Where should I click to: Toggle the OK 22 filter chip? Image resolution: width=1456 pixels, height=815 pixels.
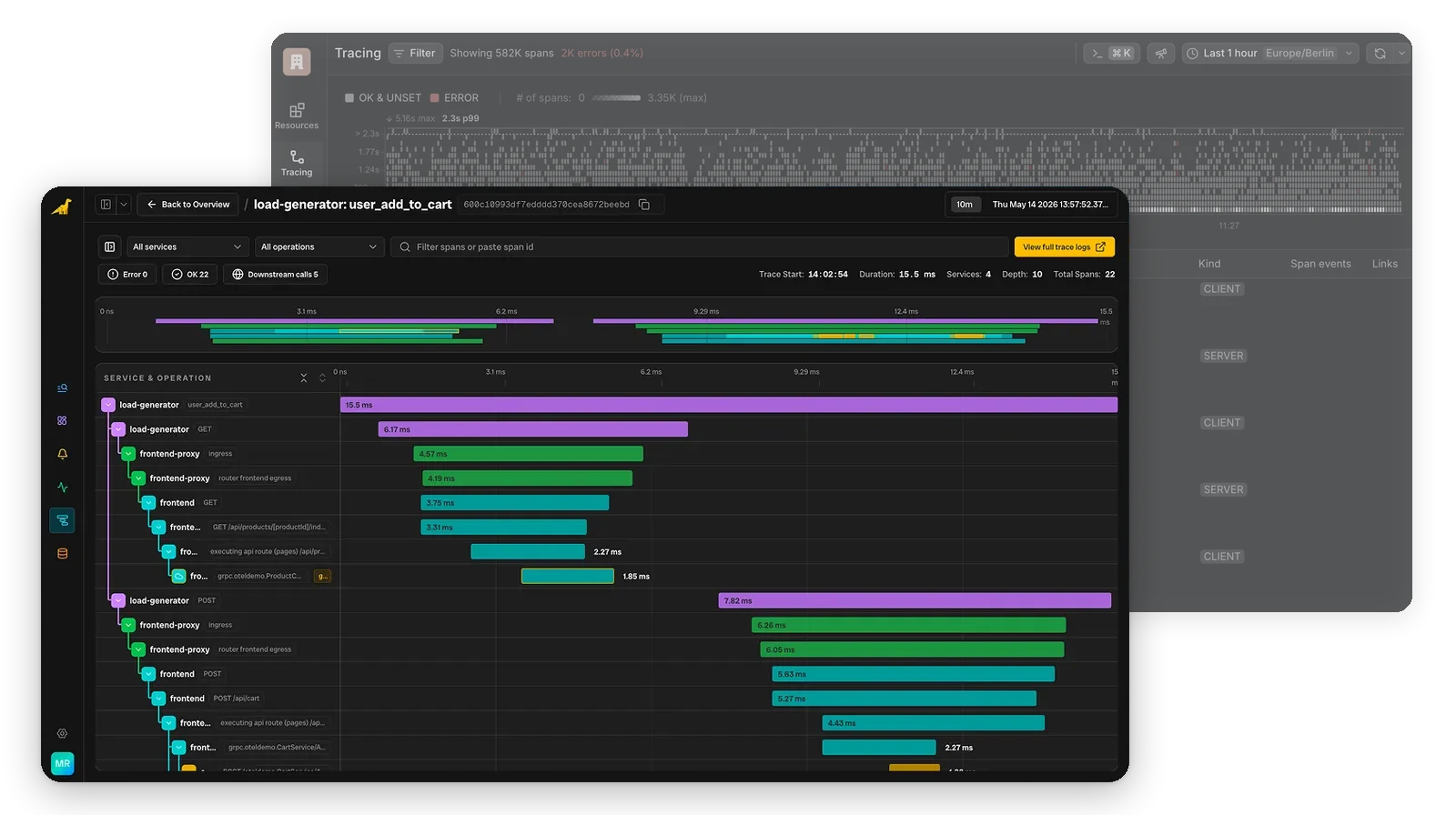point(190,274)
